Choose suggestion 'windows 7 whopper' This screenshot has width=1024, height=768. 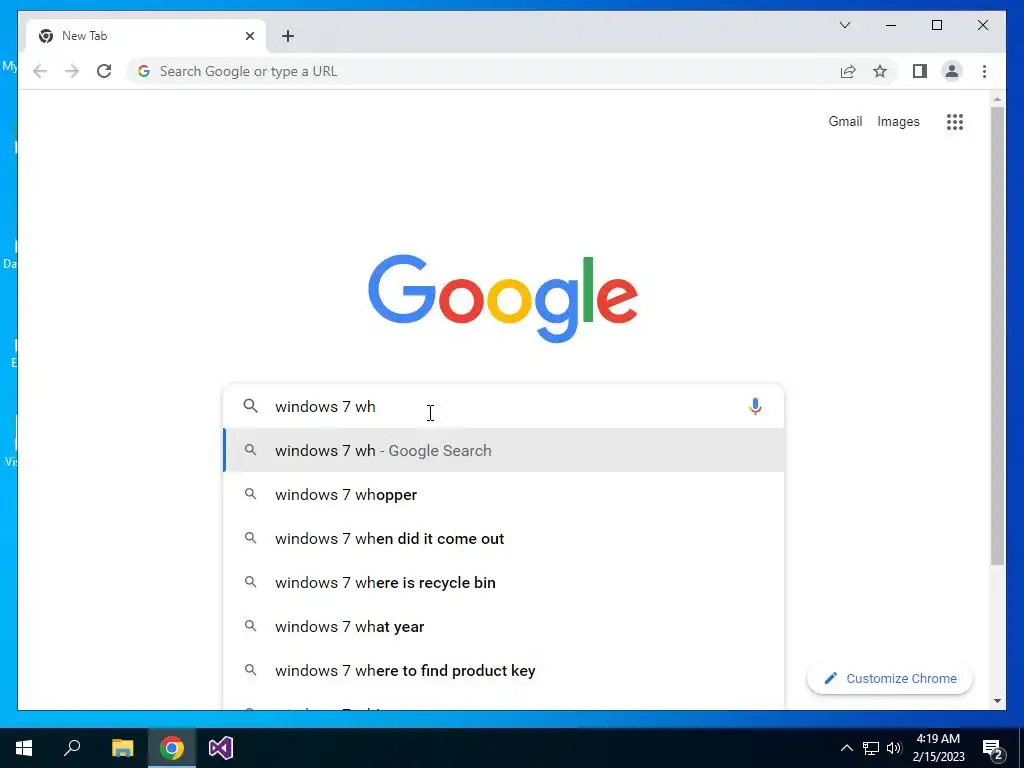click(503, 494)
